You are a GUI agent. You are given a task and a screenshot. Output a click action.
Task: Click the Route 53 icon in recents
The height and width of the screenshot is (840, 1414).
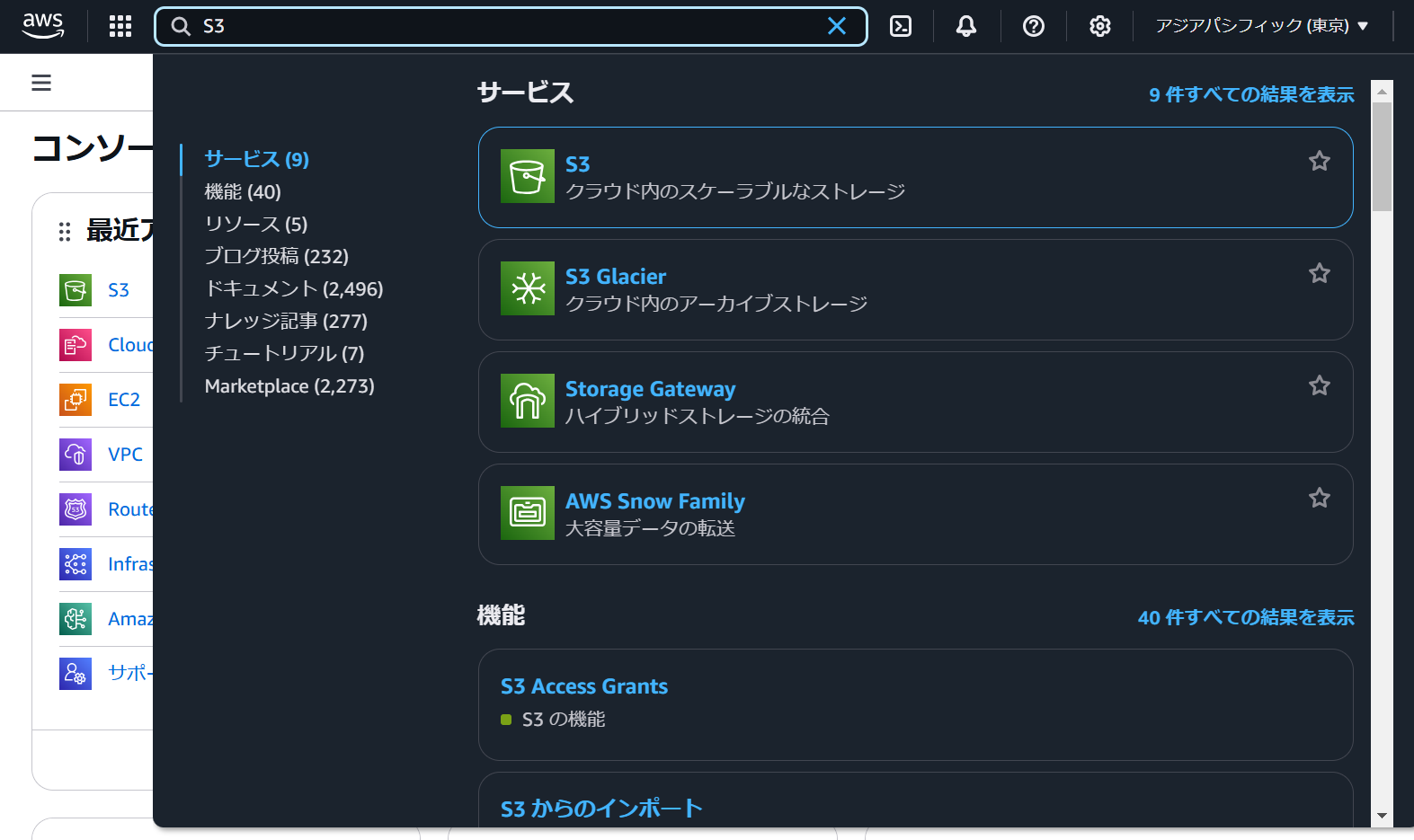pos(76,509)
